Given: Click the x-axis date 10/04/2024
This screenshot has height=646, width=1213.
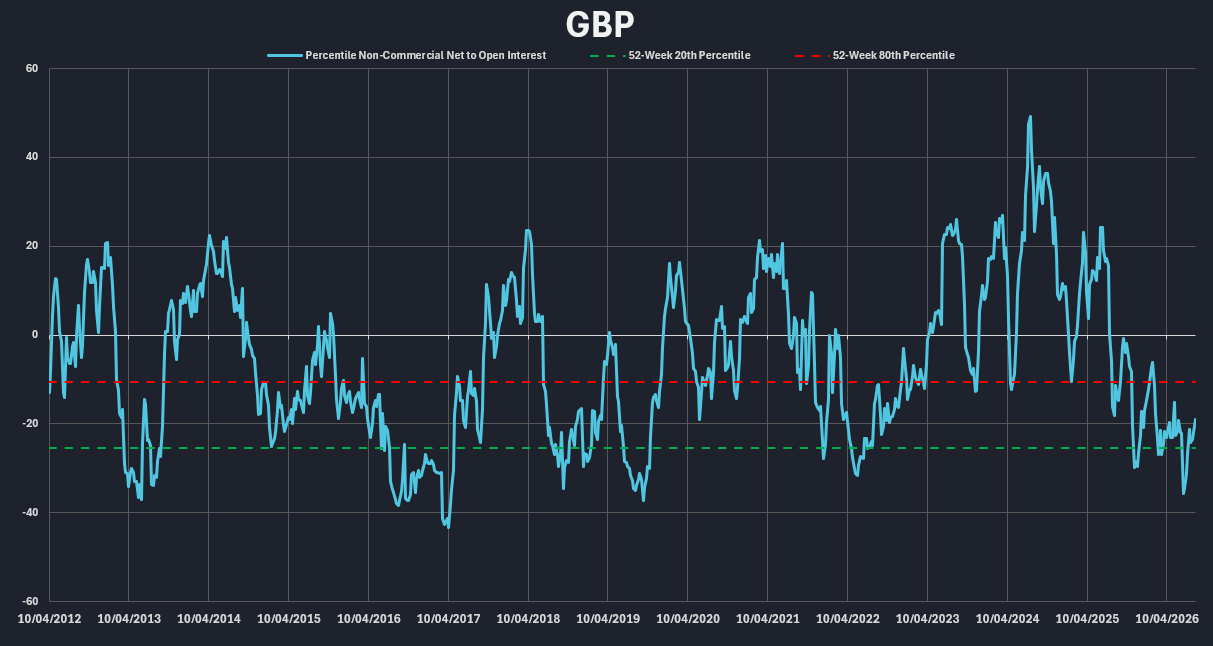Looking at the screenshot, I should tap(1007, 619).
